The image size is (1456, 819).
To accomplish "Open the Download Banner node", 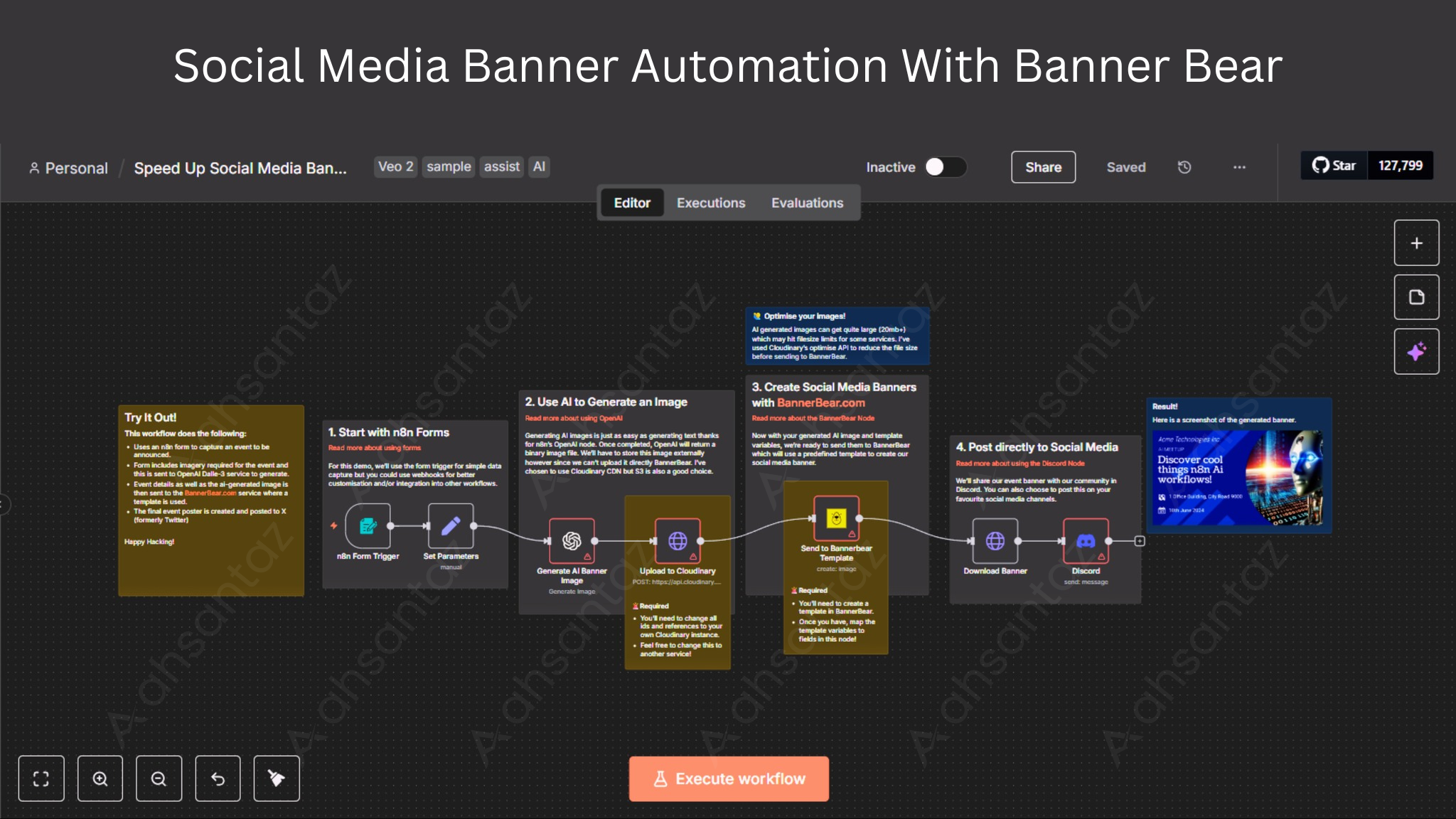I will pyautogui.click(x=995, y=541).
